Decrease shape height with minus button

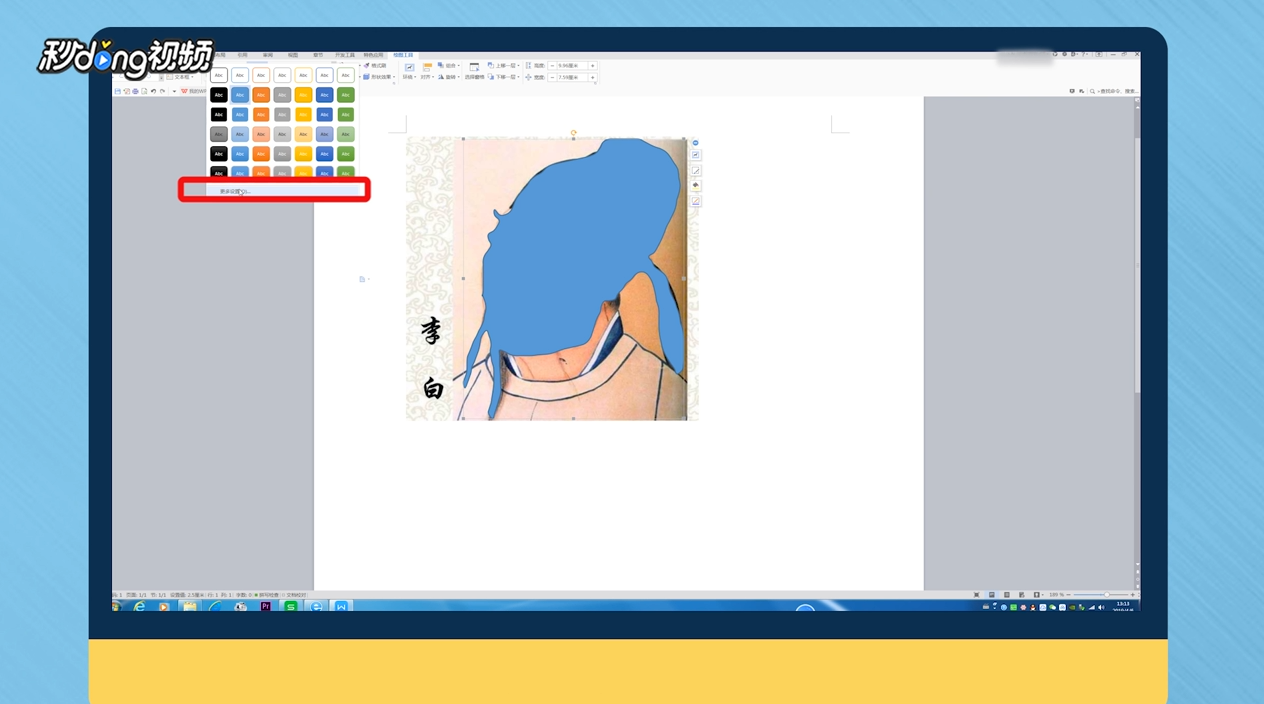553,66
